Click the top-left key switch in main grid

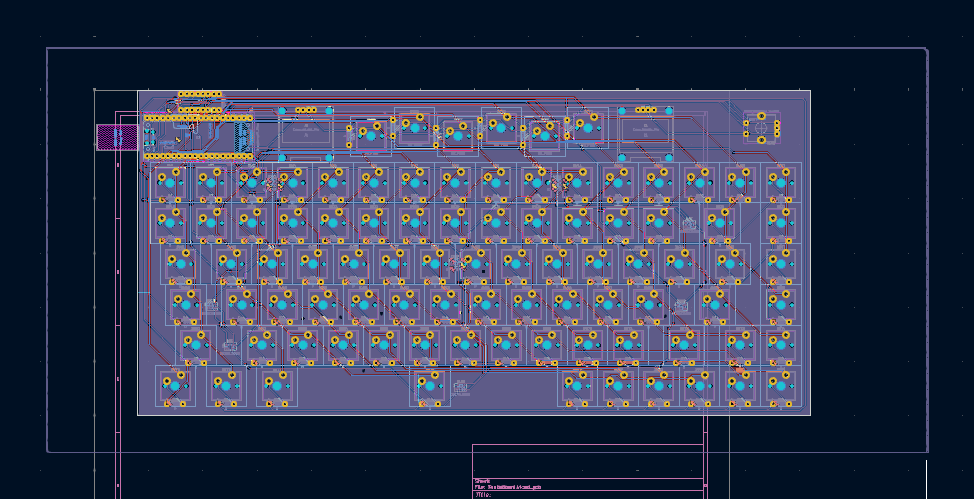[x=170, y=183]
